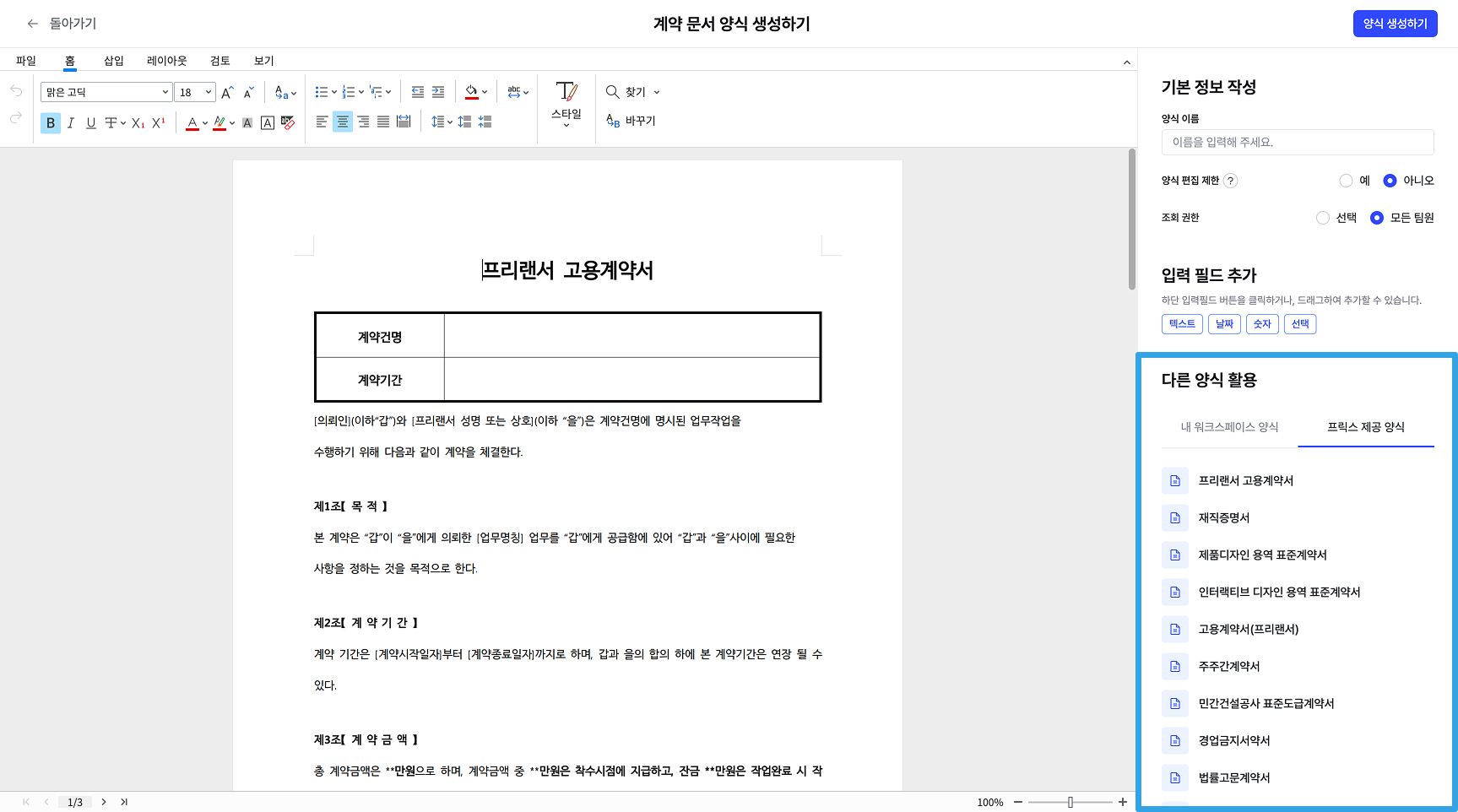Add a 텍스트 input field

pos(1182,324)
